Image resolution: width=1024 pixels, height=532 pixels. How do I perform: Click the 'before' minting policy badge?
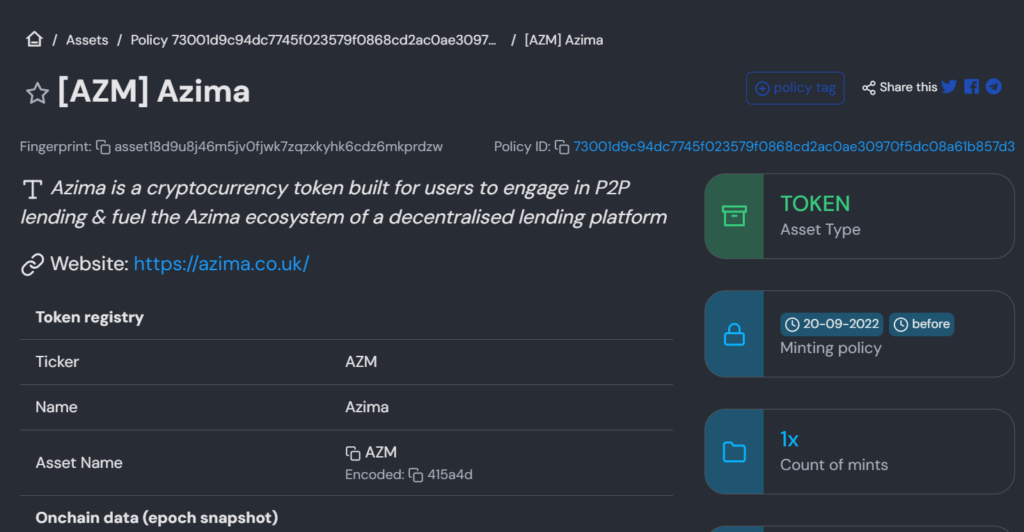921,324
